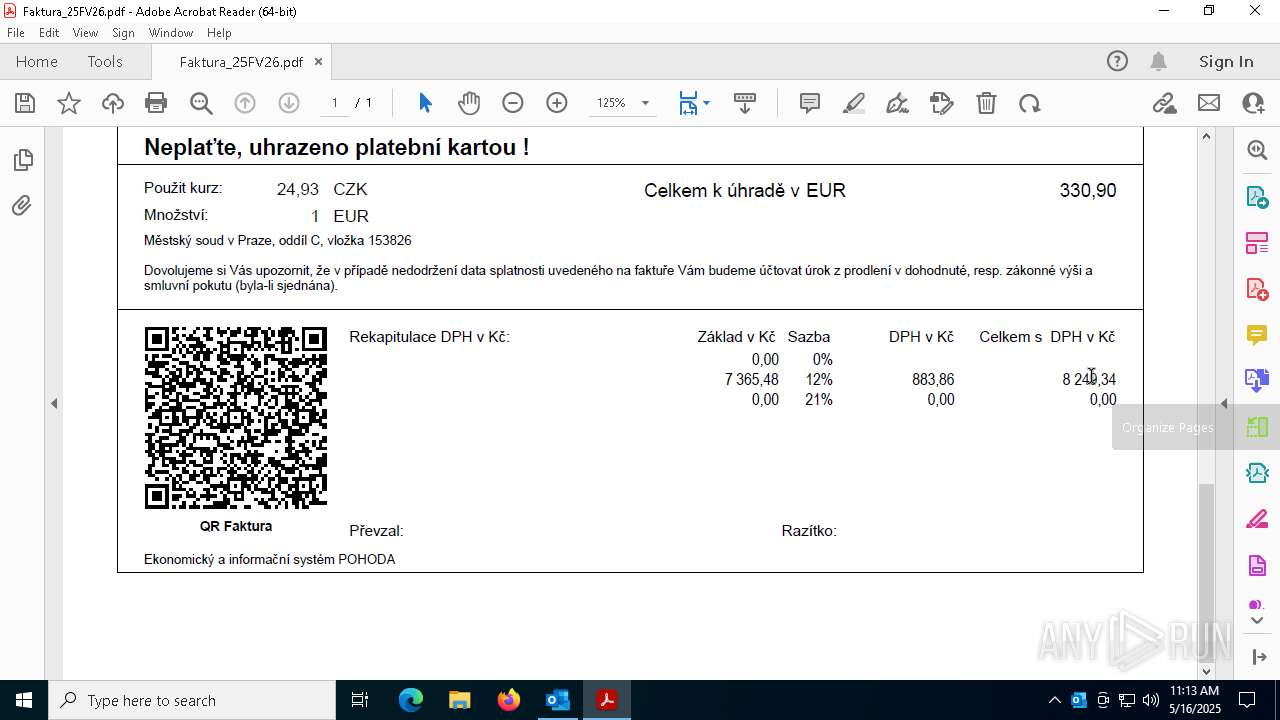Open Fill & Sign tool in right pane
The image size is (1280, 720).
tap(1257, 519)
